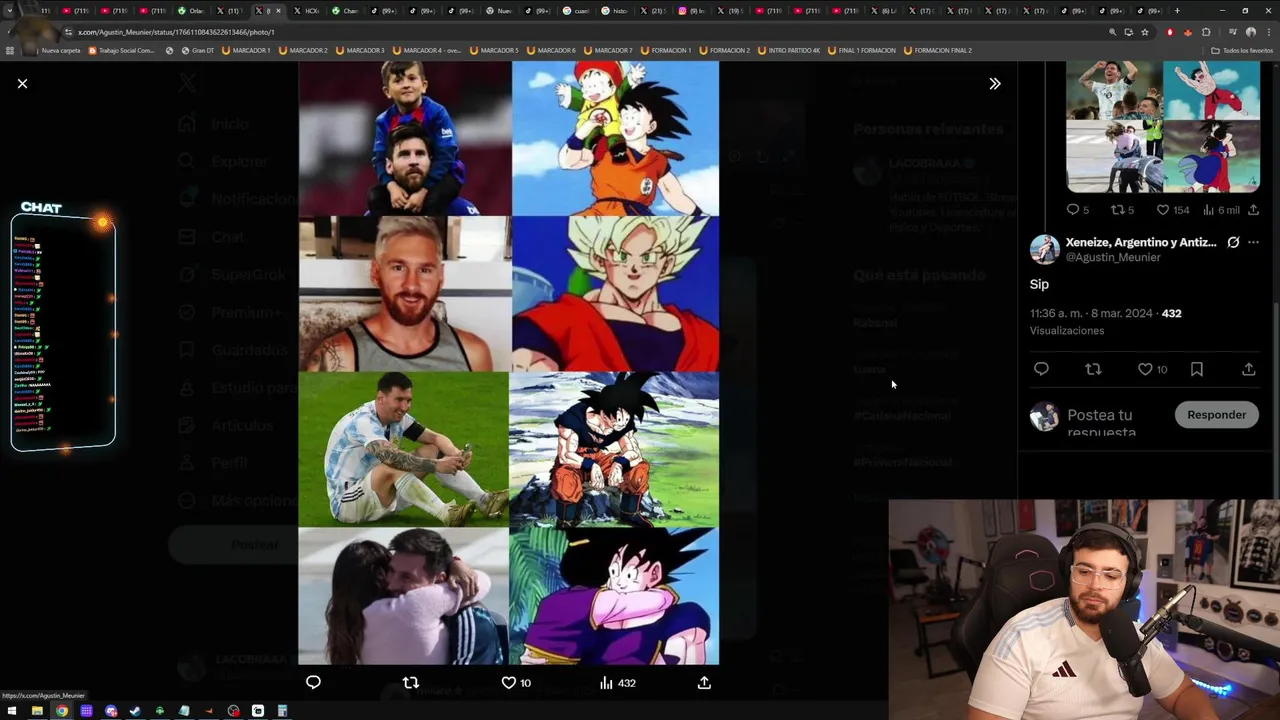
Task: View the parent tweet's 6 mil analytics
Action: (x=1221, y=210)
